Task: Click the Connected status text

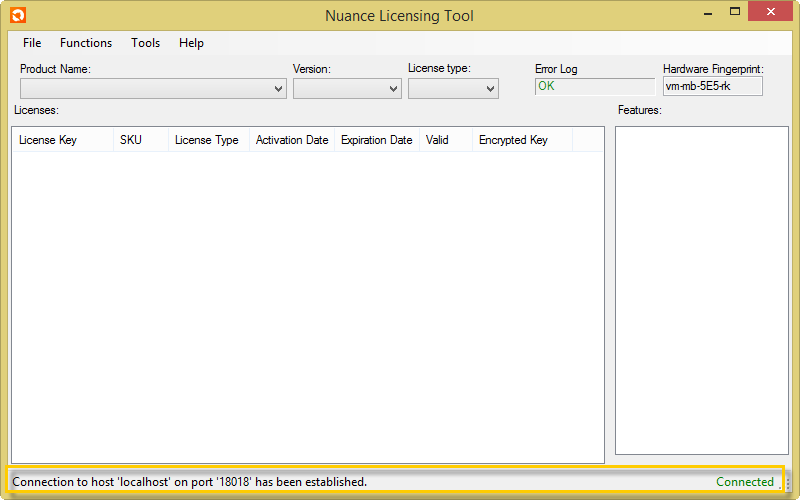Action: click(745, 482)
